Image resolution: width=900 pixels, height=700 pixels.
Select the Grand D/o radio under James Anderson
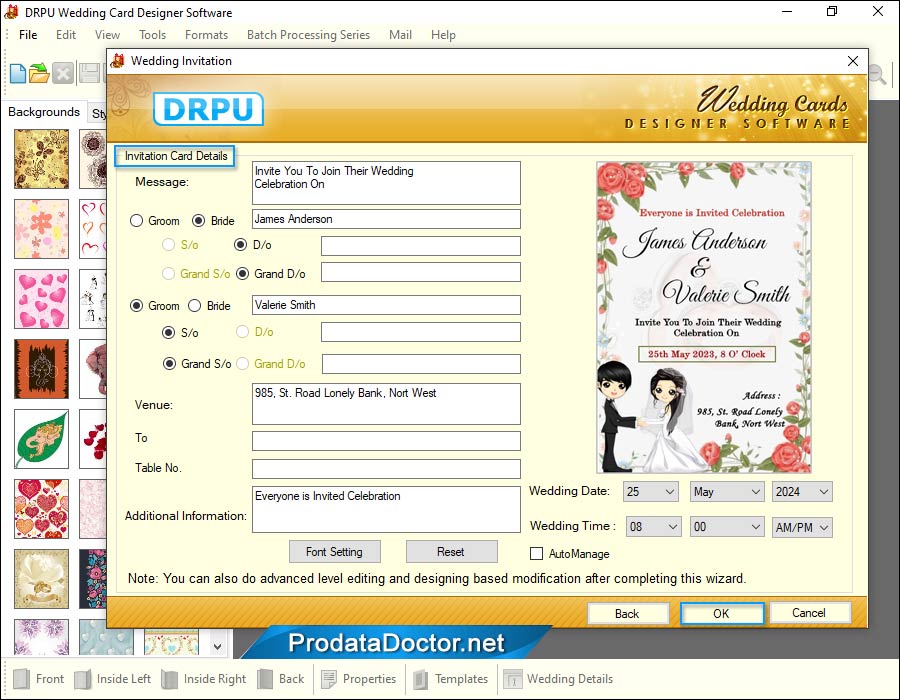click(x=242, y=274)
